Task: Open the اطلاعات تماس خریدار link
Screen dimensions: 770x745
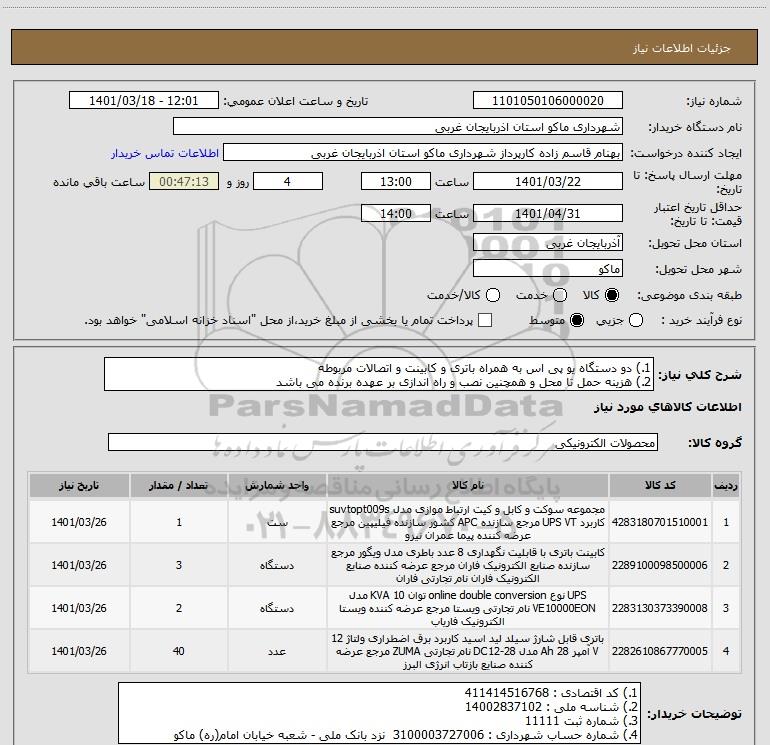Action: [x=165, y=153]
